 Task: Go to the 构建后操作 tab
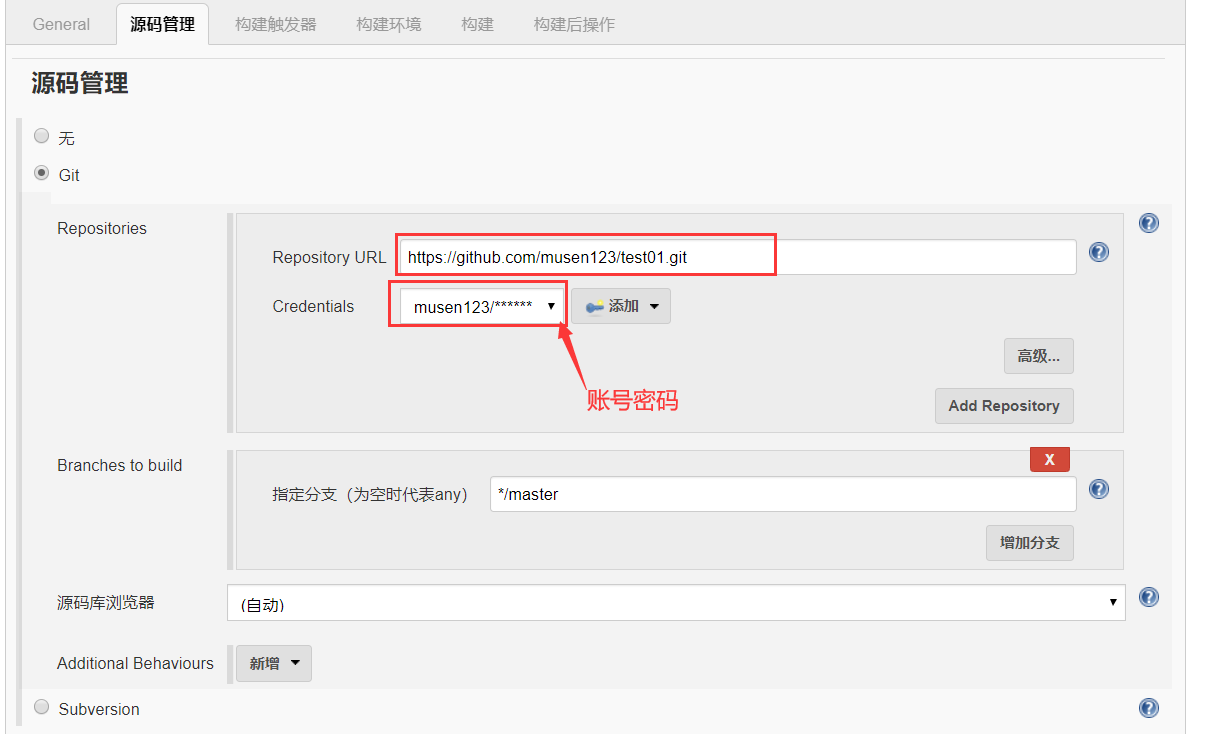point(574,24)
